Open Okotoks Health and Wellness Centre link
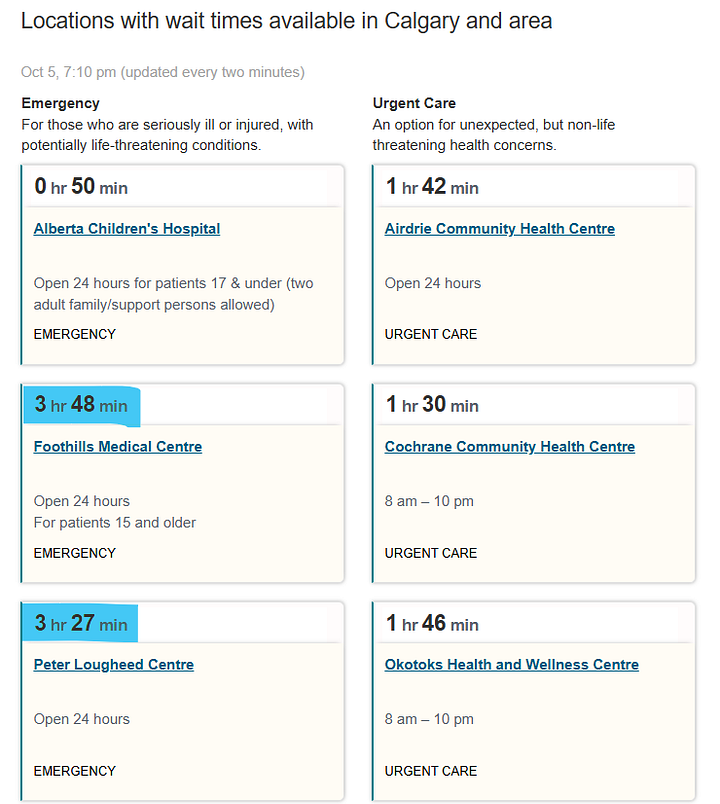Screen dimensions: 720x804 (x=512, y=665)
